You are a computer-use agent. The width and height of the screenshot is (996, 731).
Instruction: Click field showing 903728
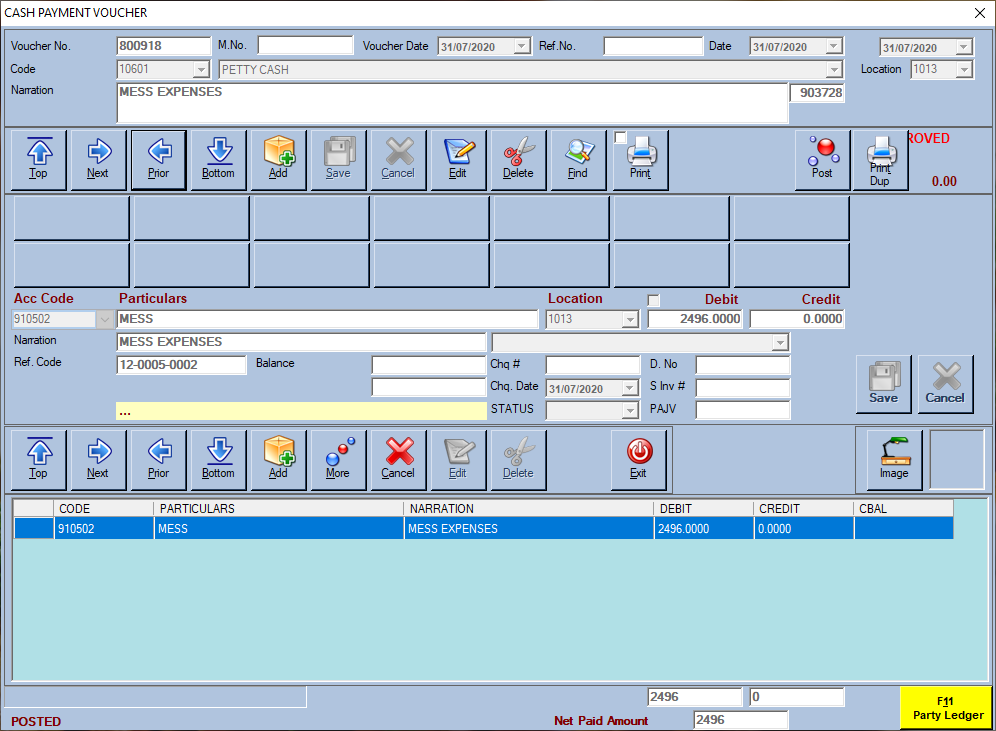[x=817, y=93]
